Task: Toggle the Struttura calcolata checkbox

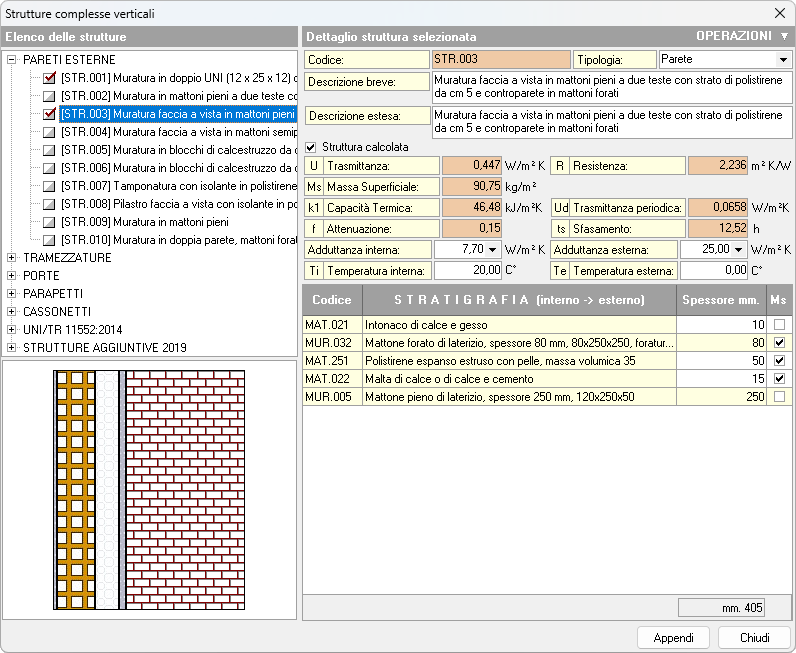Action: pos(311,147)
